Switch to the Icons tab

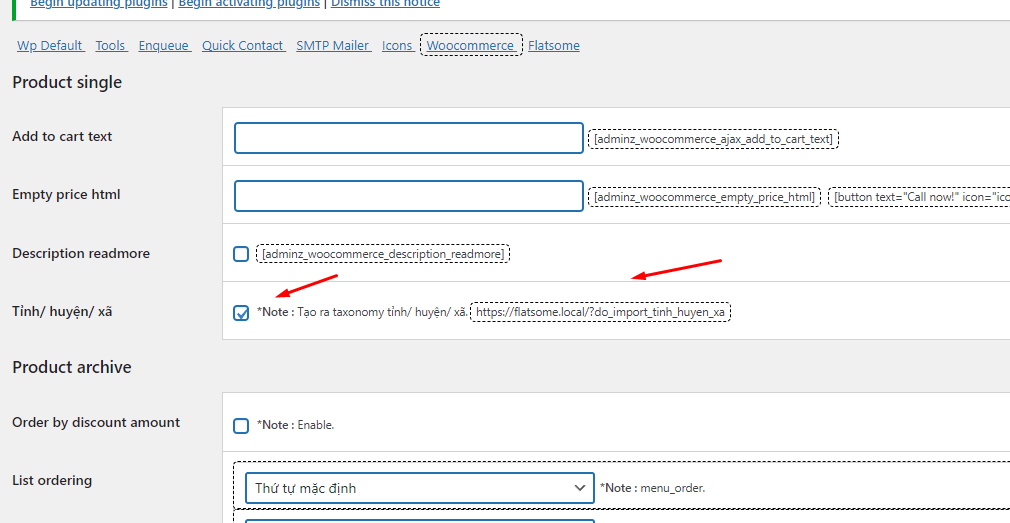click(397, 46)
